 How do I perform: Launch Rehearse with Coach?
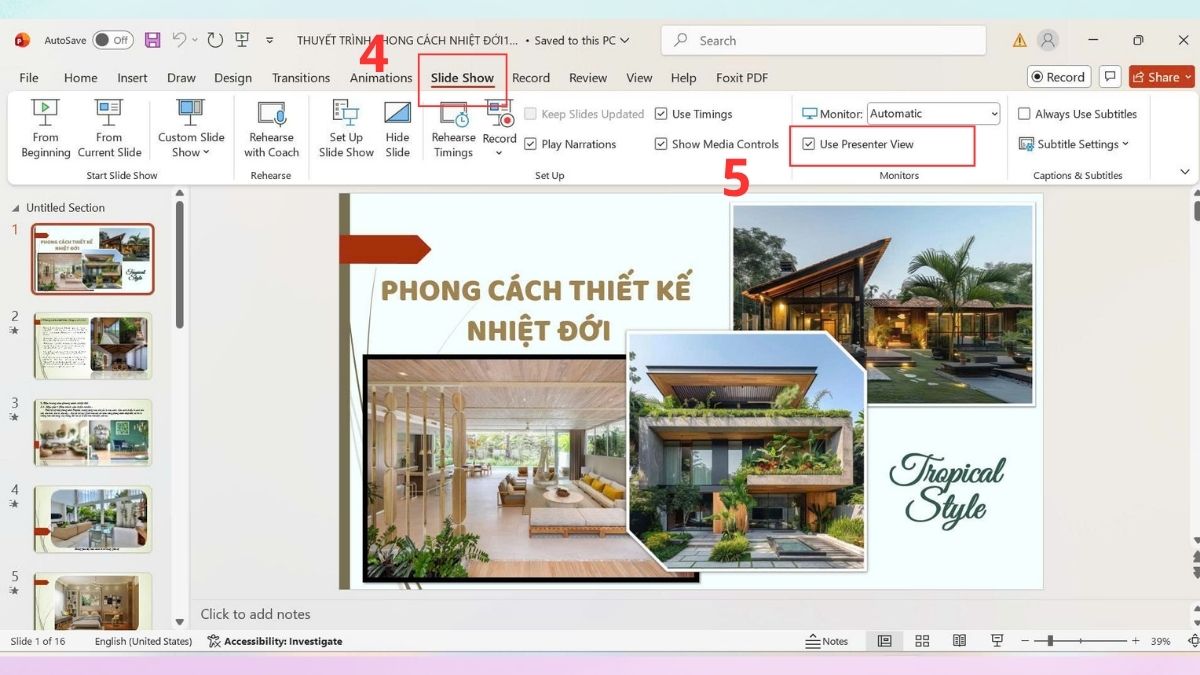(x=271, y=129)
